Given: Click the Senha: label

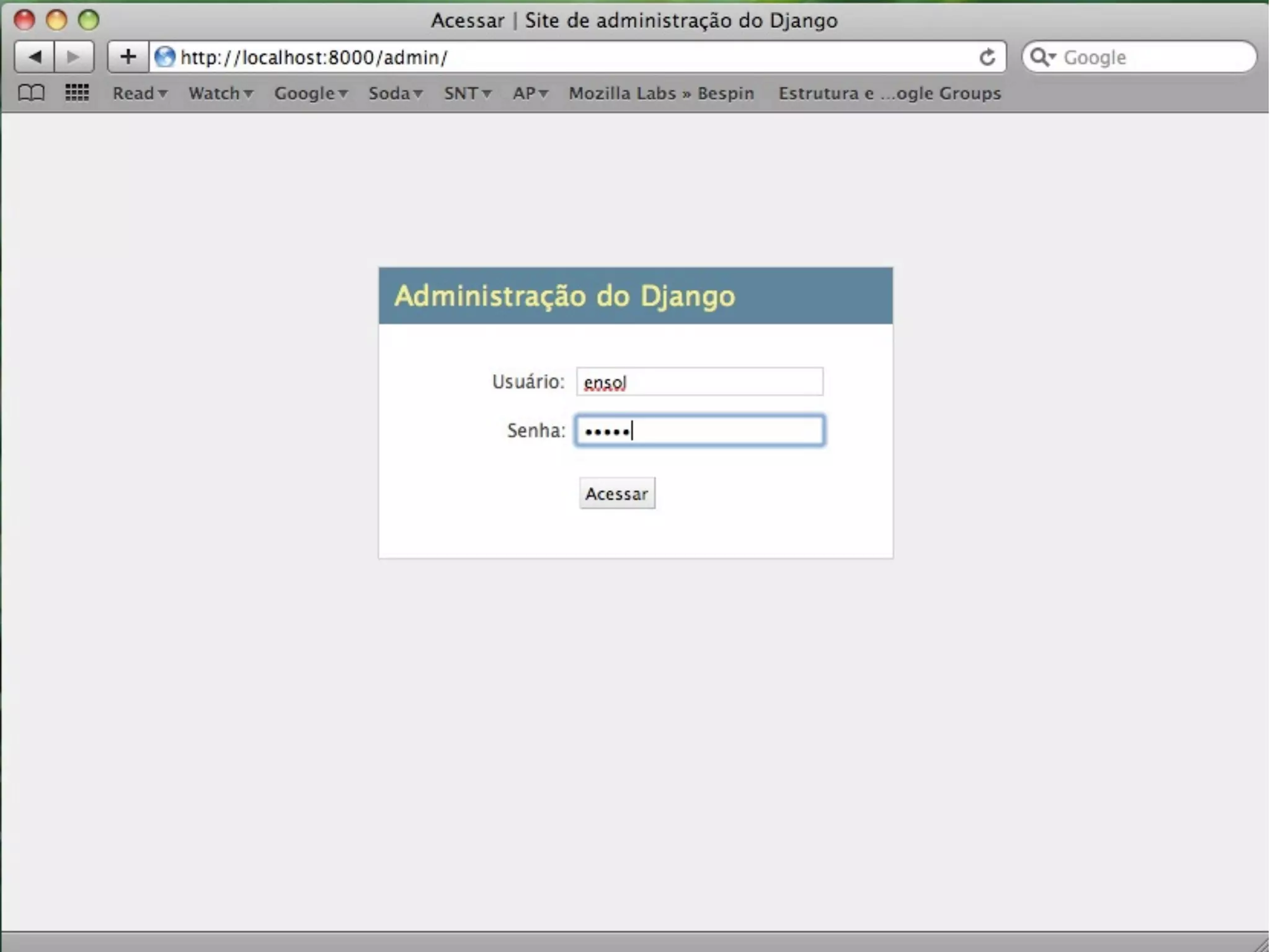Looking at the screenshot, I should pos(536,430).
